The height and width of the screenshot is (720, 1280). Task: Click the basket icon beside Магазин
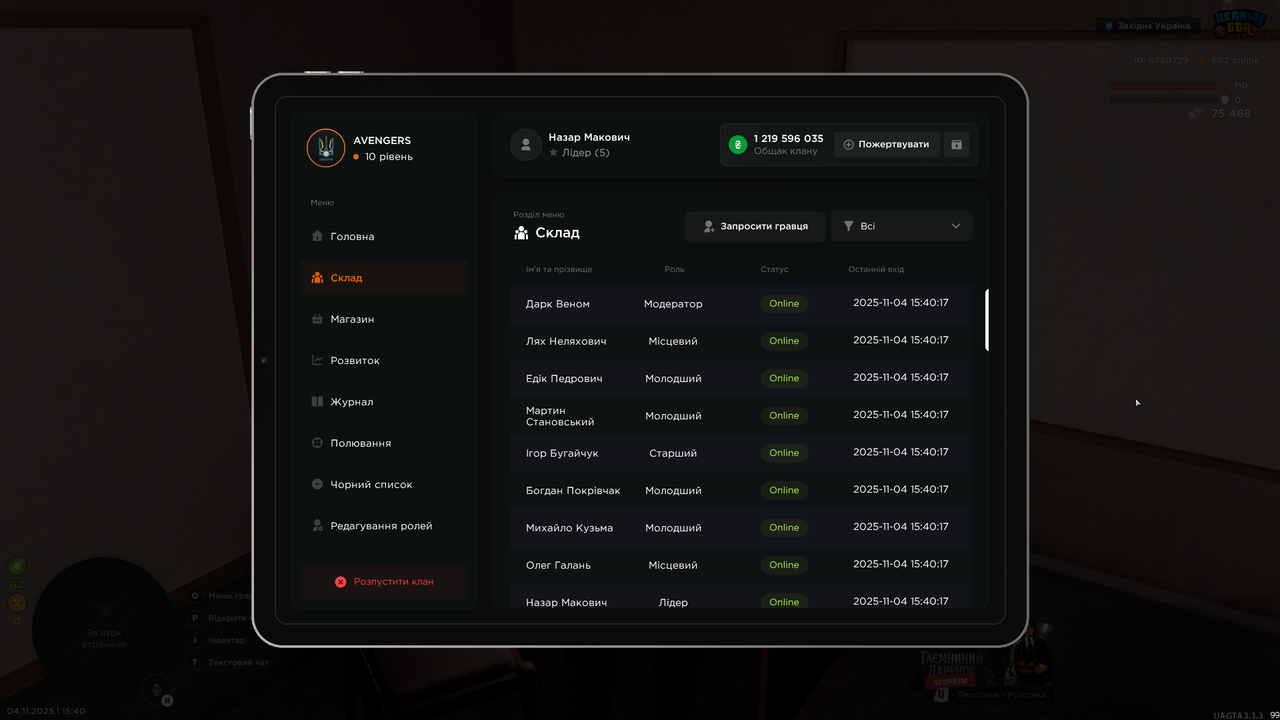(317, 319)
